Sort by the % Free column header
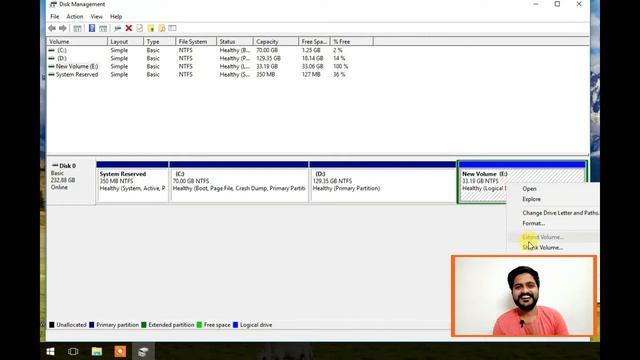Viewport: 640px width, 360px height. (x=351, y=42)
